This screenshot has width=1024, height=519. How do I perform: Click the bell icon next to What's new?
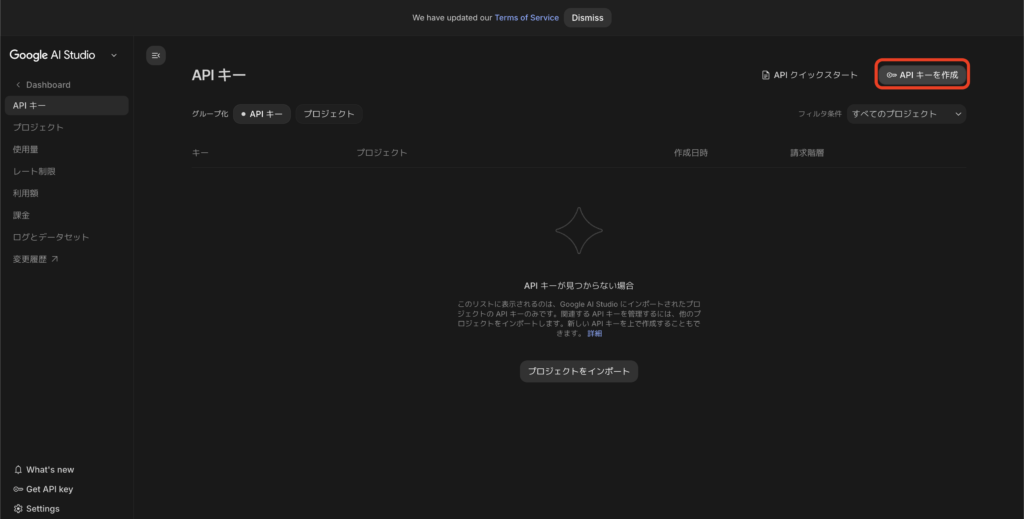(18, 469)
